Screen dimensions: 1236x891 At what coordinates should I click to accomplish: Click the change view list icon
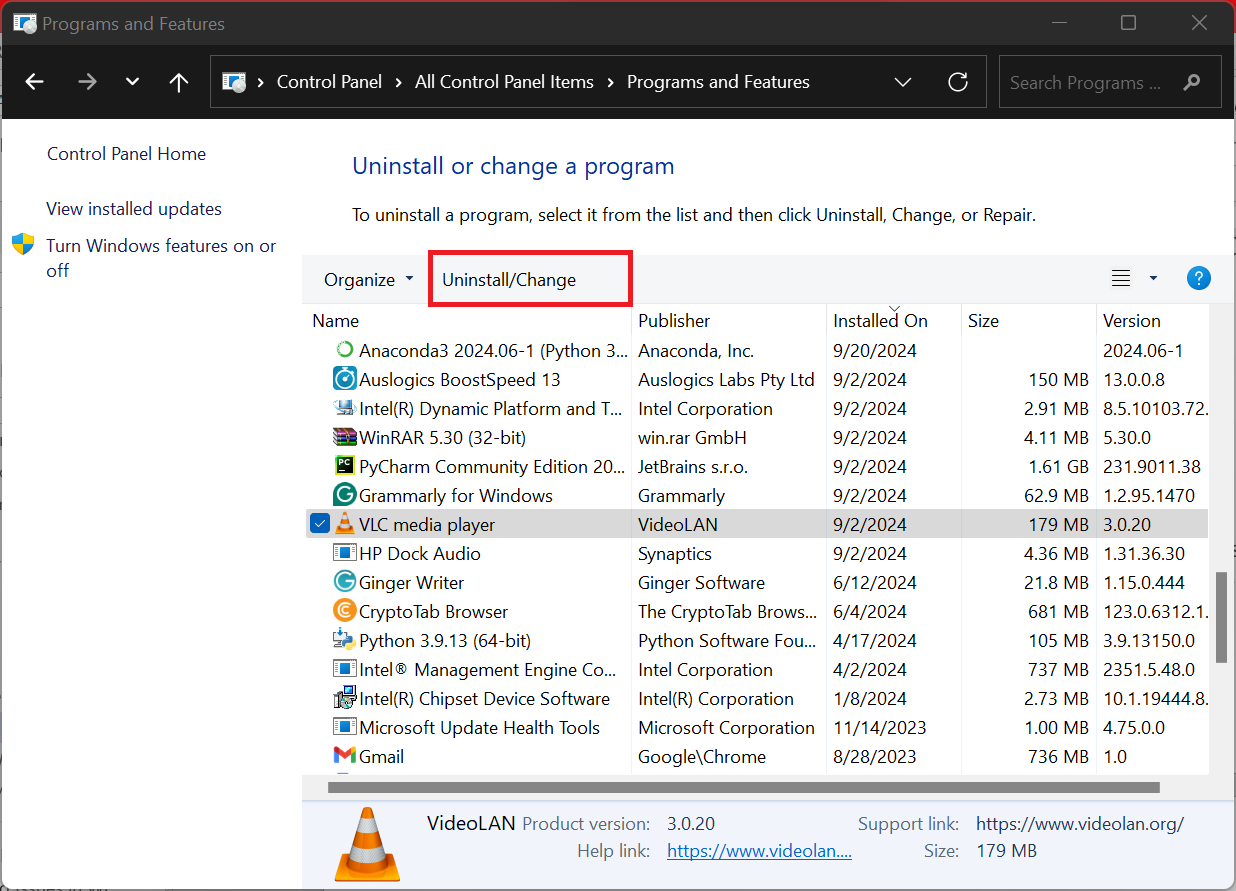click(1121, 279)
